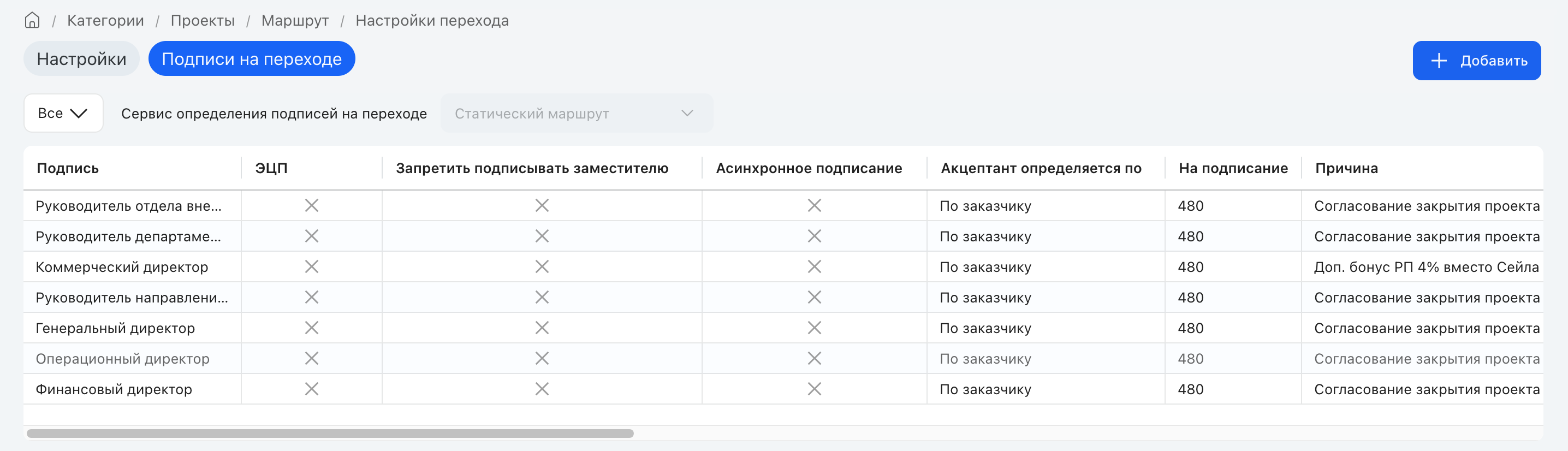Click the На подписание column header
The width and height of the screenshot is (1568, 451).
(1233, 168)
